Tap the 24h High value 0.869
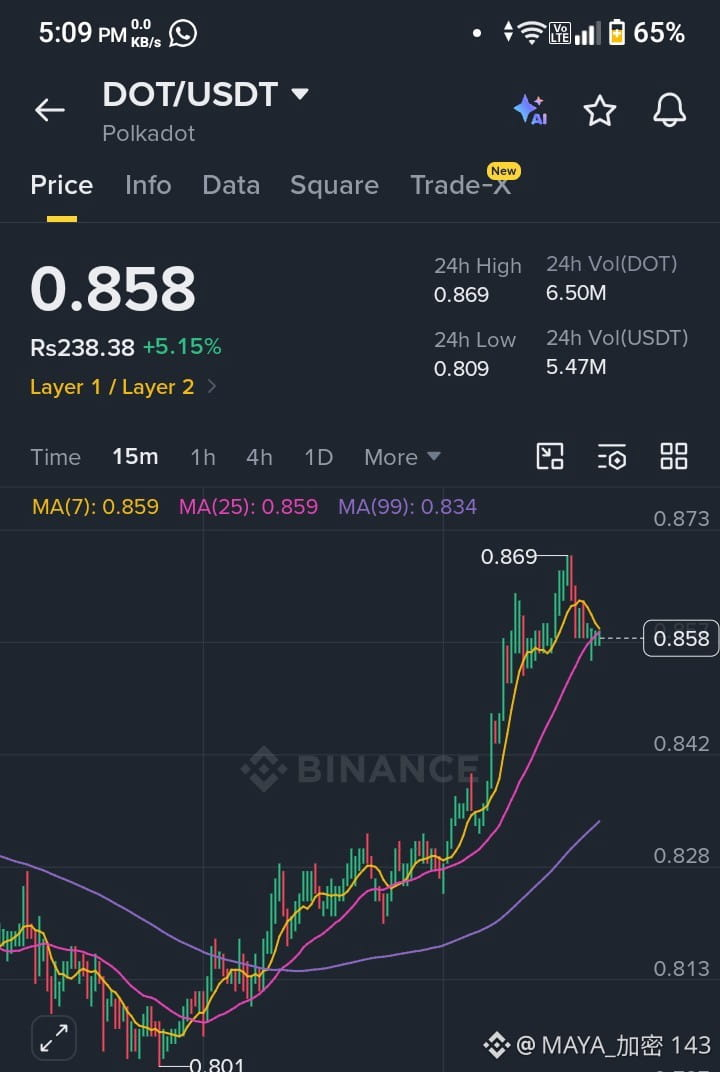Viewport: 720px width, 1072px height. coord(462,295)
